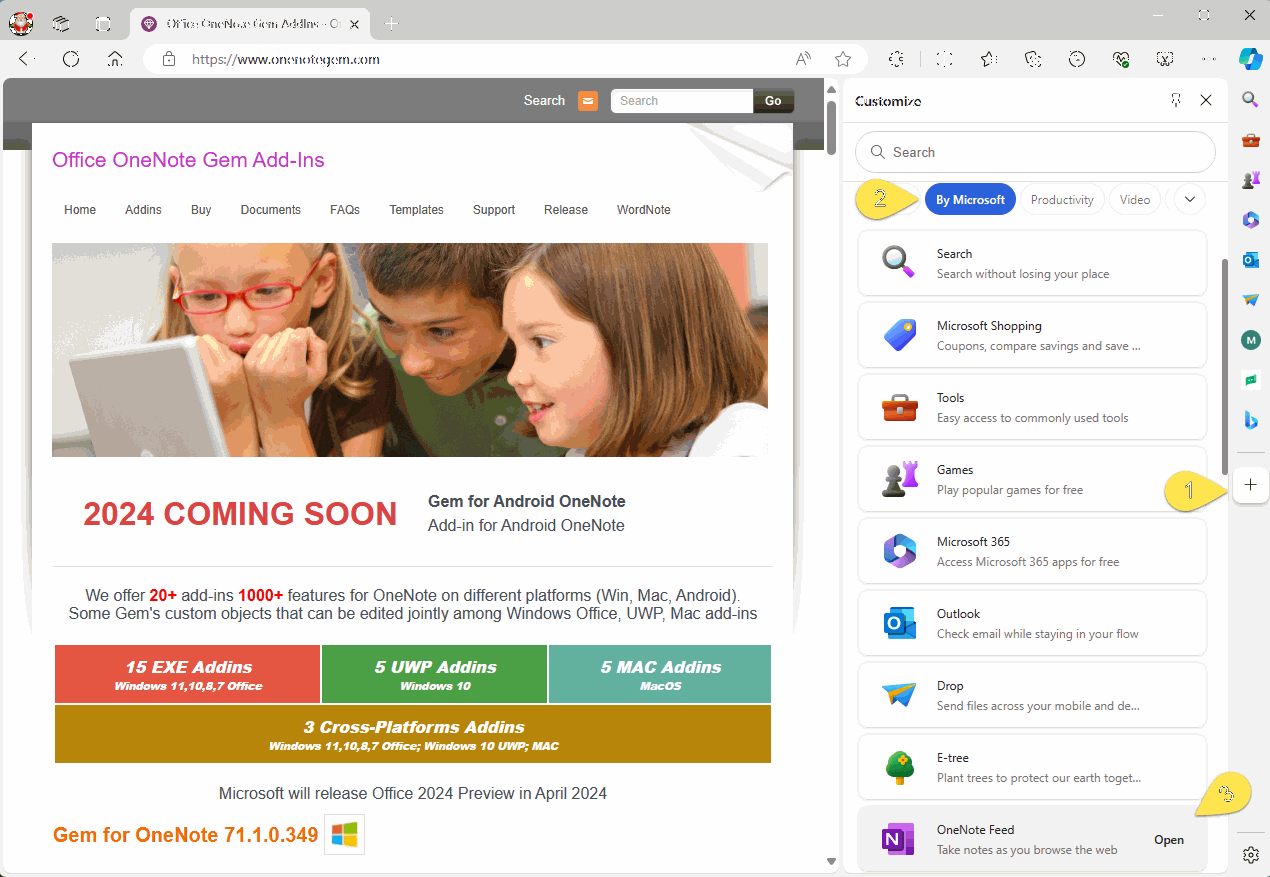Click the Office OneNote Gem Add-Ins title
The height and width of the screenshot is (877, 1270).
tap(188, 160)
